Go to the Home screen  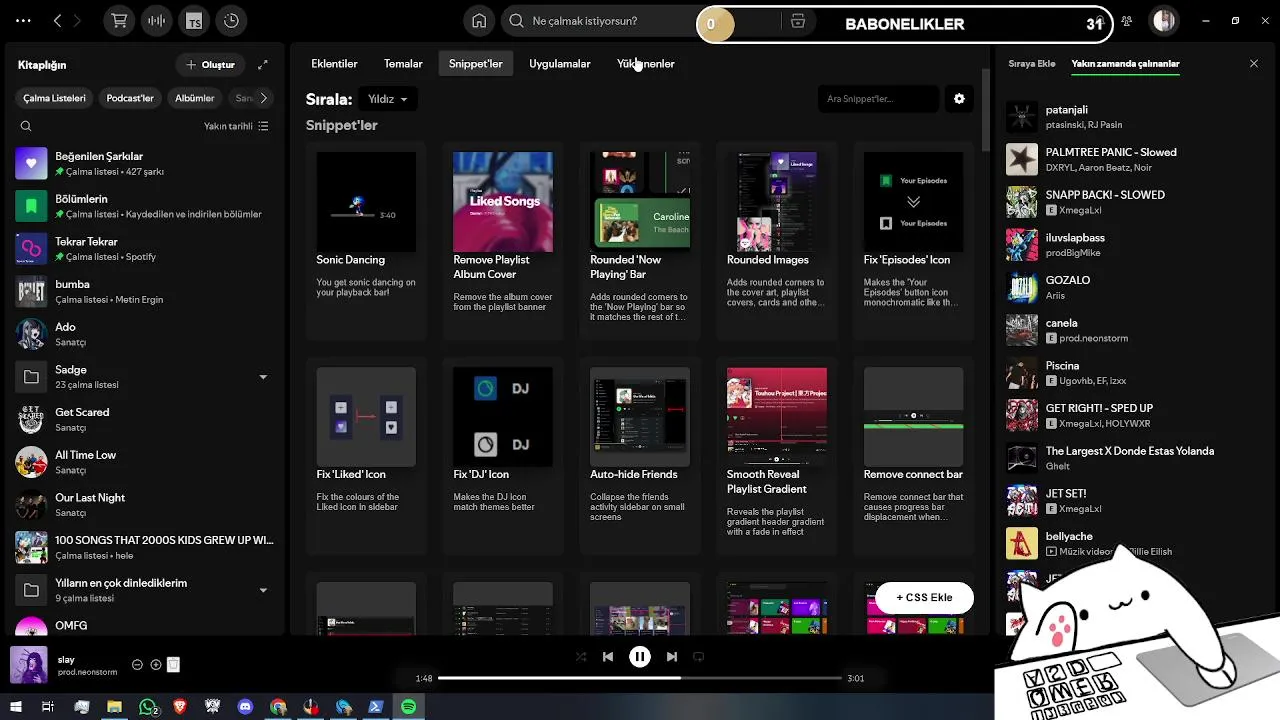tap(480, 21)
